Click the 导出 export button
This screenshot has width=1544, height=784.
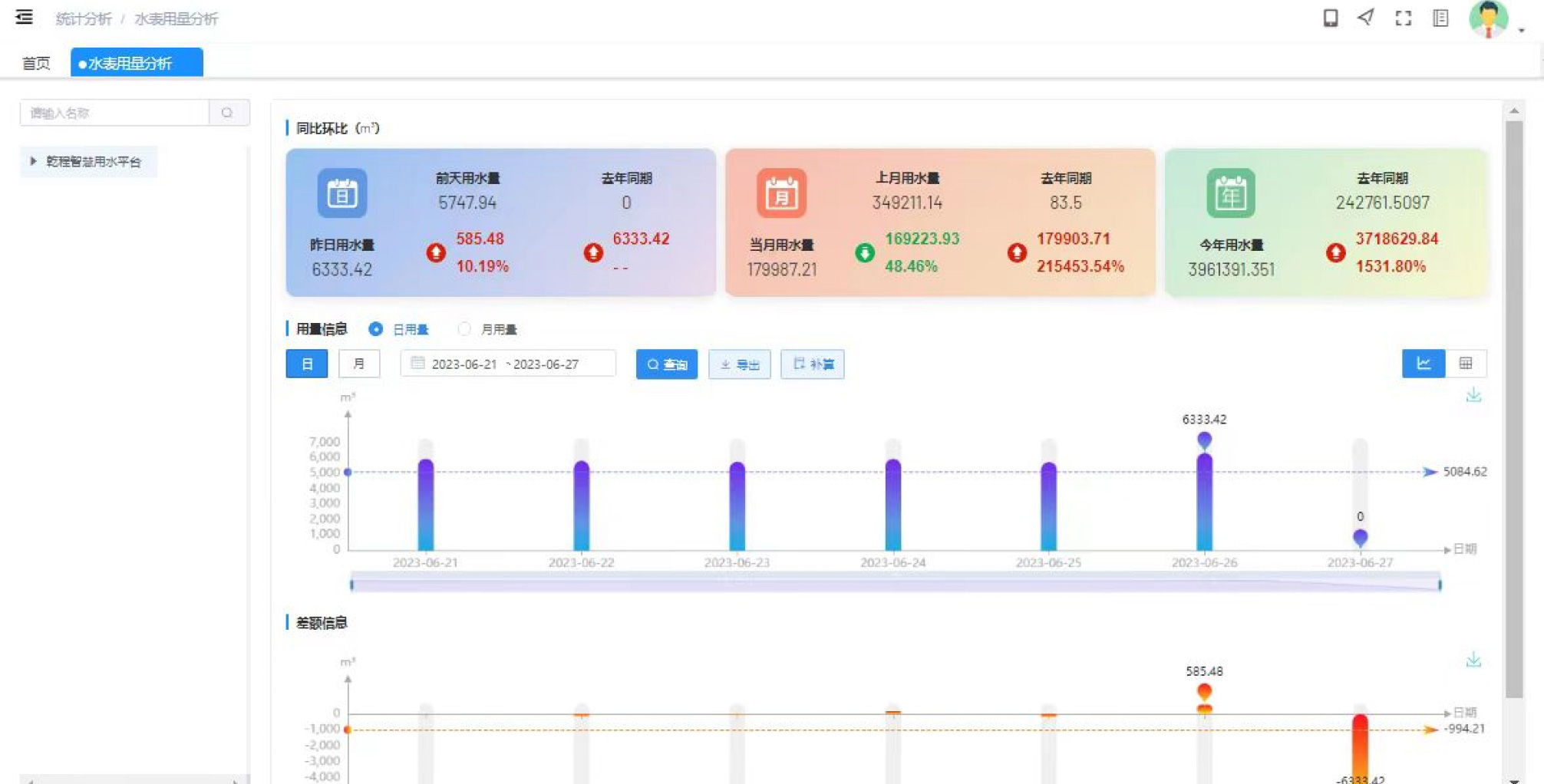[x=739, y=364]
